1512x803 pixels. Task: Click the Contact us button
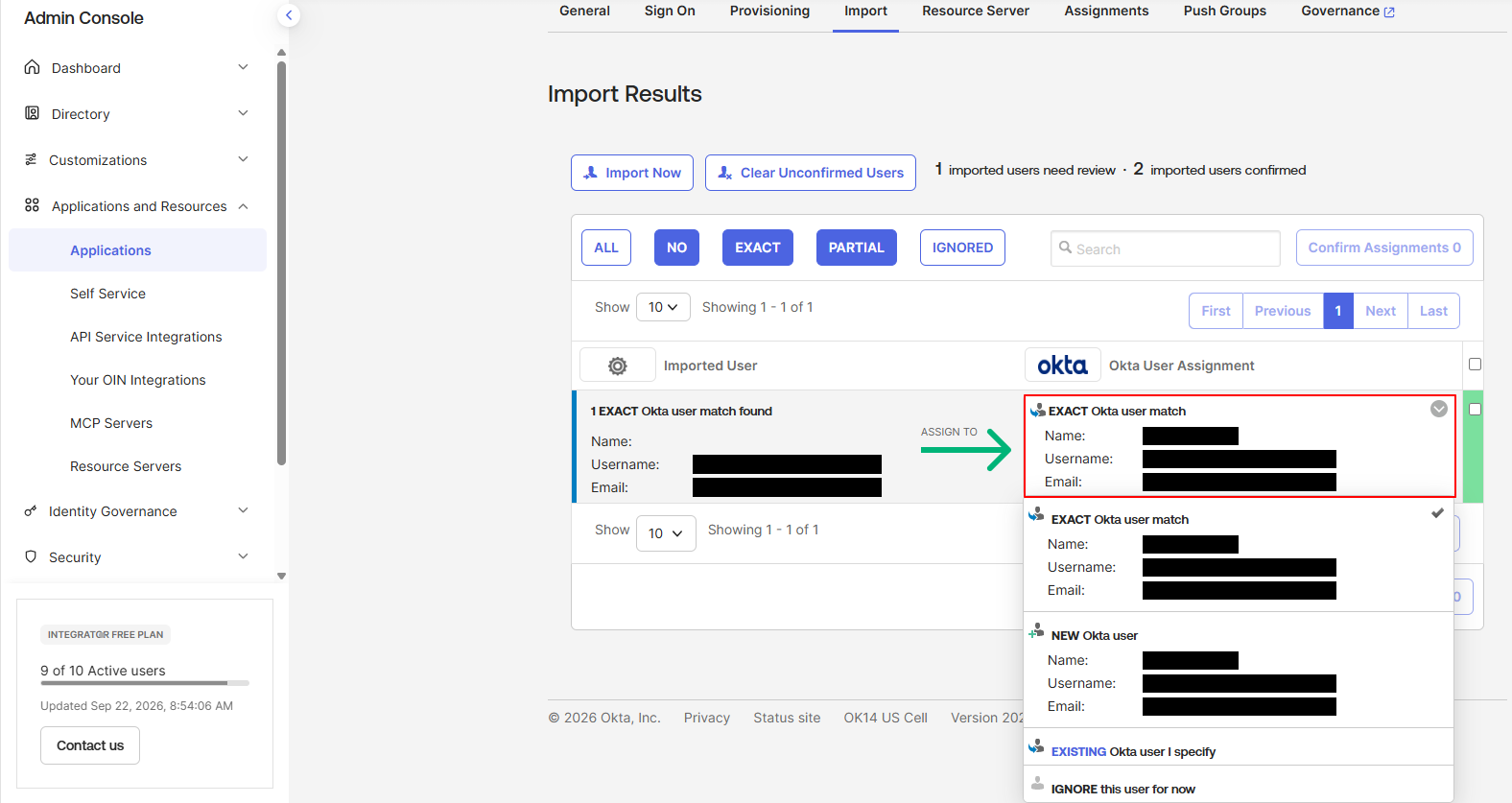90,745
